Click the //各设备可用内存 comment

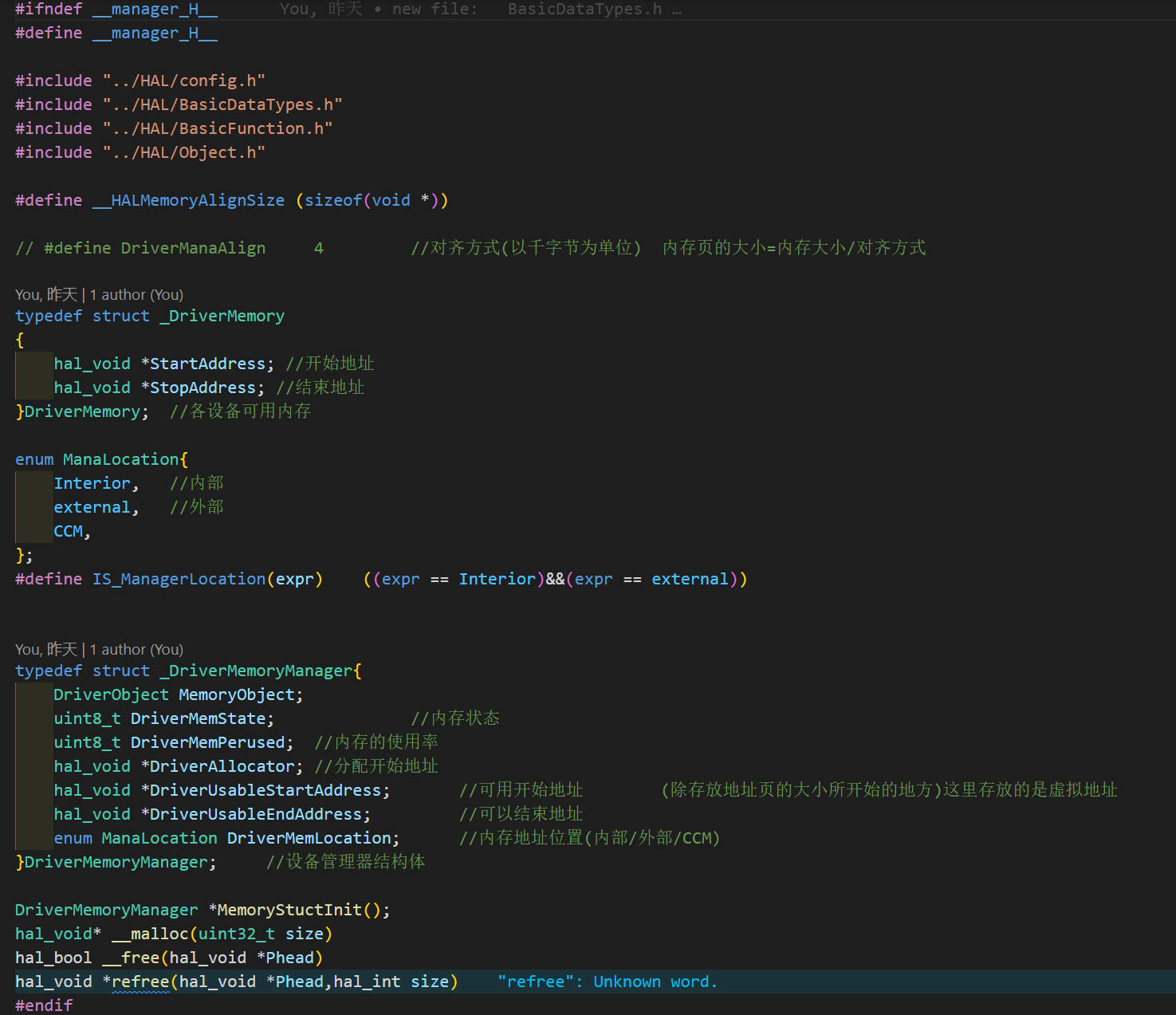tap(240, 411)
